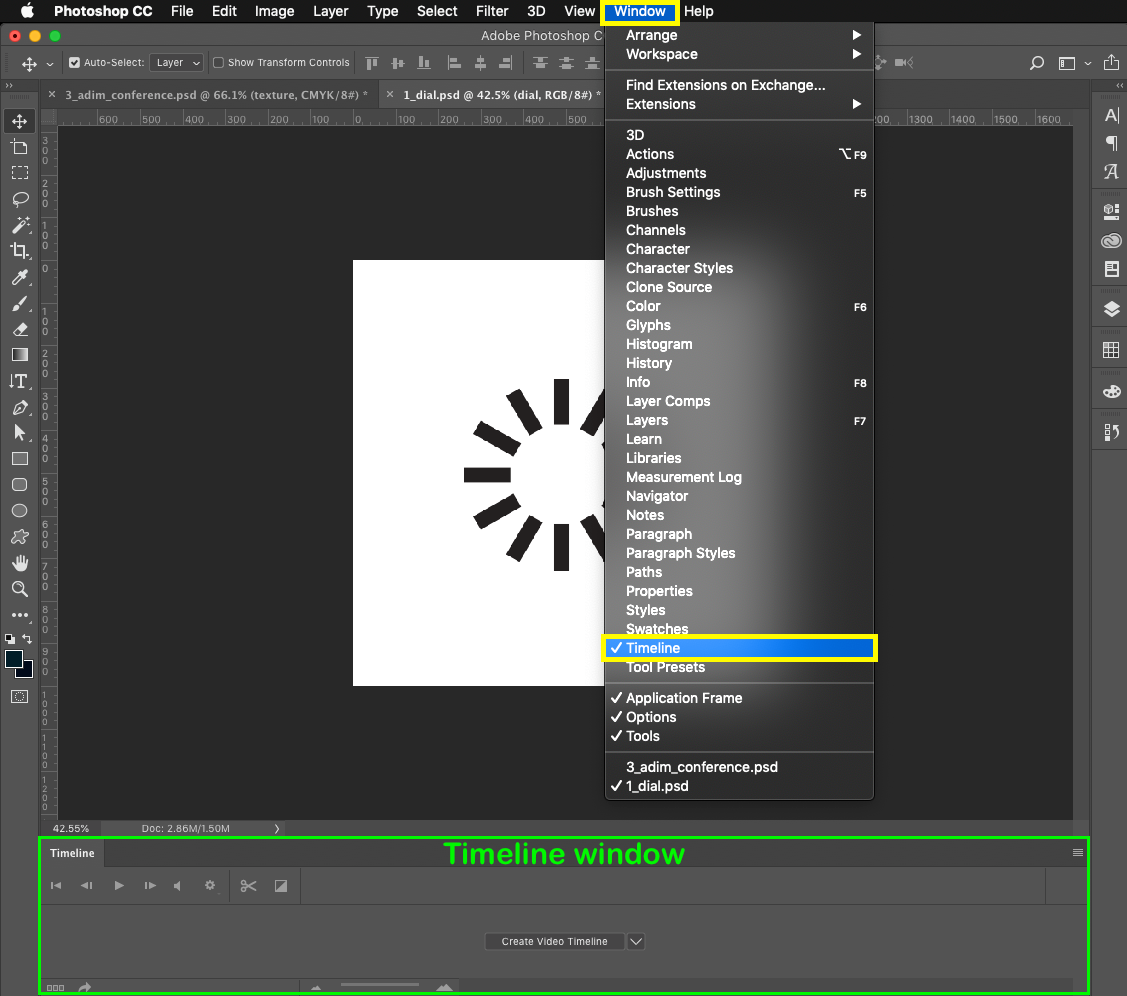Select the Magic Wand tool

[x=19, y=224]
